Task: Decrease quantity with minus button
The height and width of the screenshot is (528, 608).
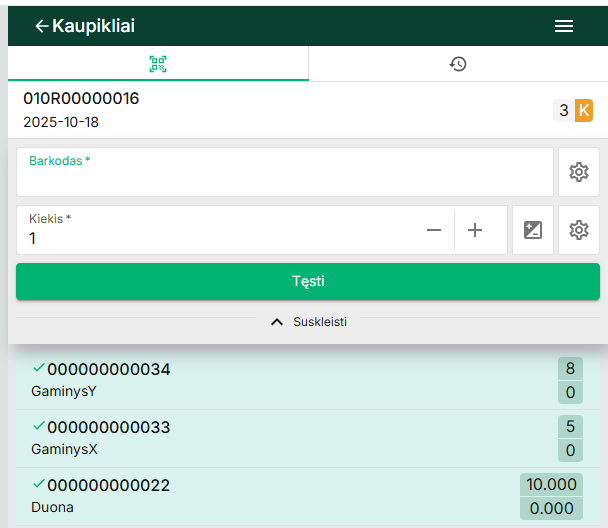Action: (x=434, y=230)
